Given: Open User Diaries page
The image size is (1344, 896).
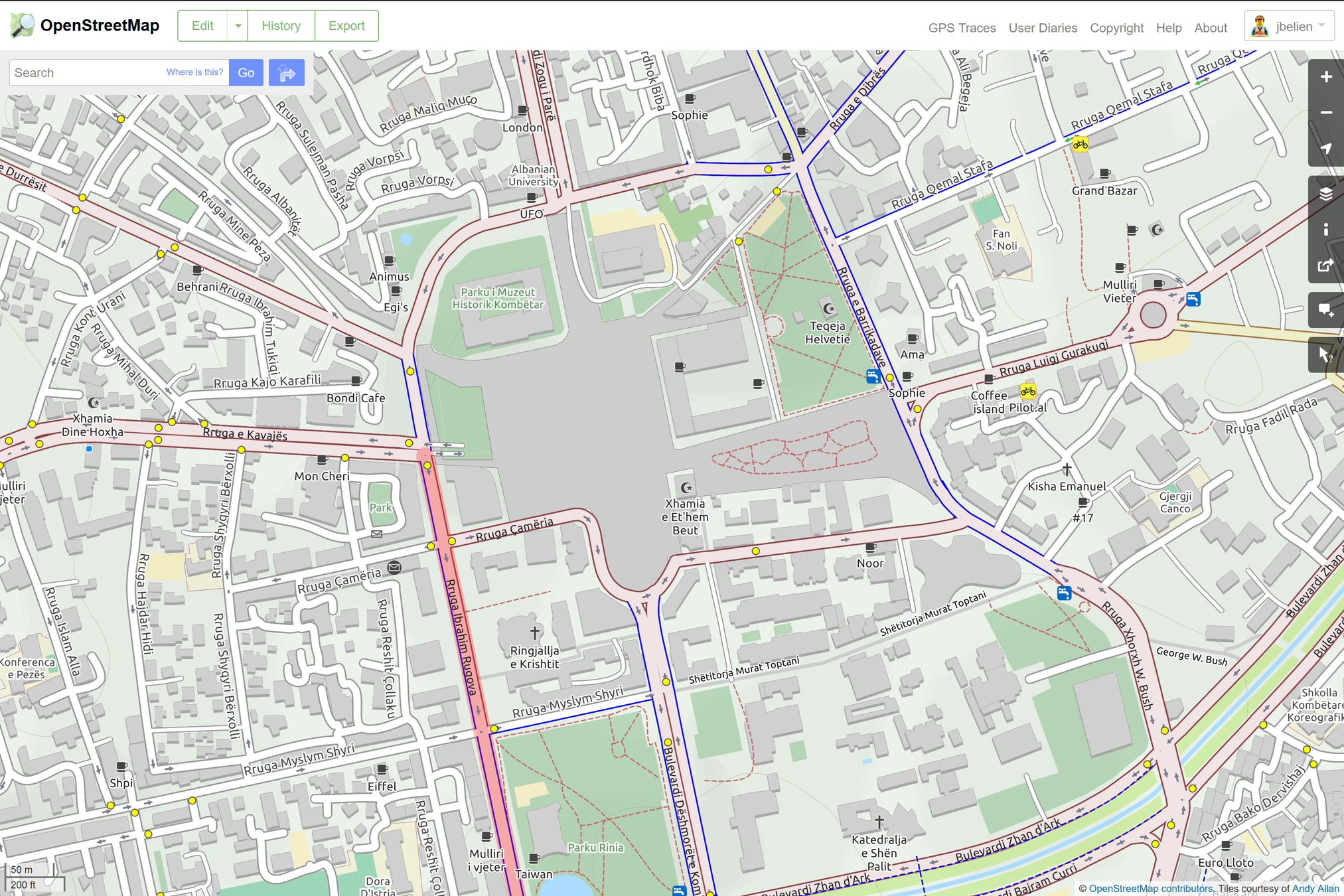Looking at the screenshot, I should pos(1043,28).
